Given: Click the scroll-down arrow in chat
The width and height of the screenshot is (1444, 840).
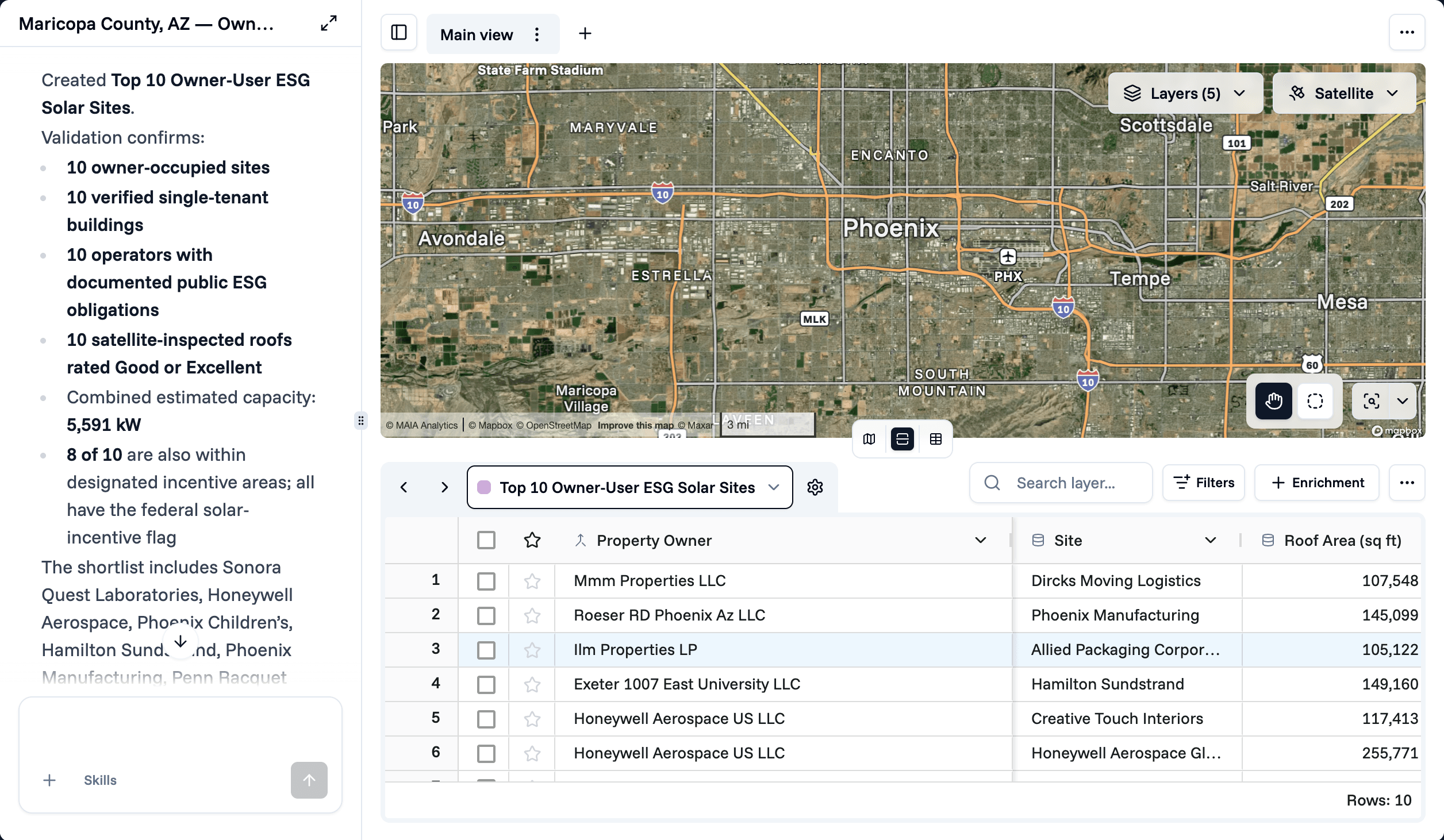Looking at the screenshot, I should click(180, 641).
